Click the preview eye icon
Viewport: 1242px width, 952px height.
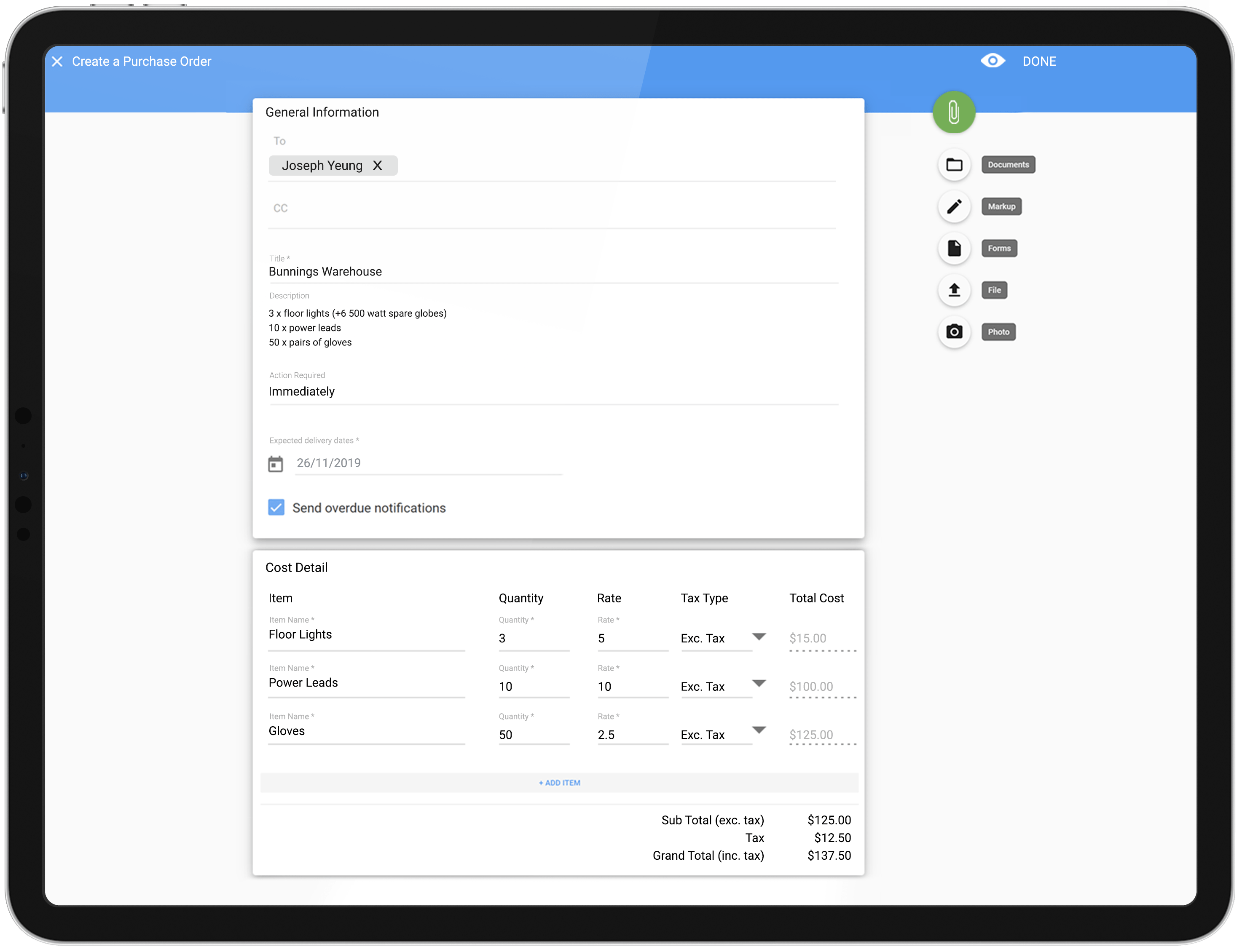(x=993, y=61)
